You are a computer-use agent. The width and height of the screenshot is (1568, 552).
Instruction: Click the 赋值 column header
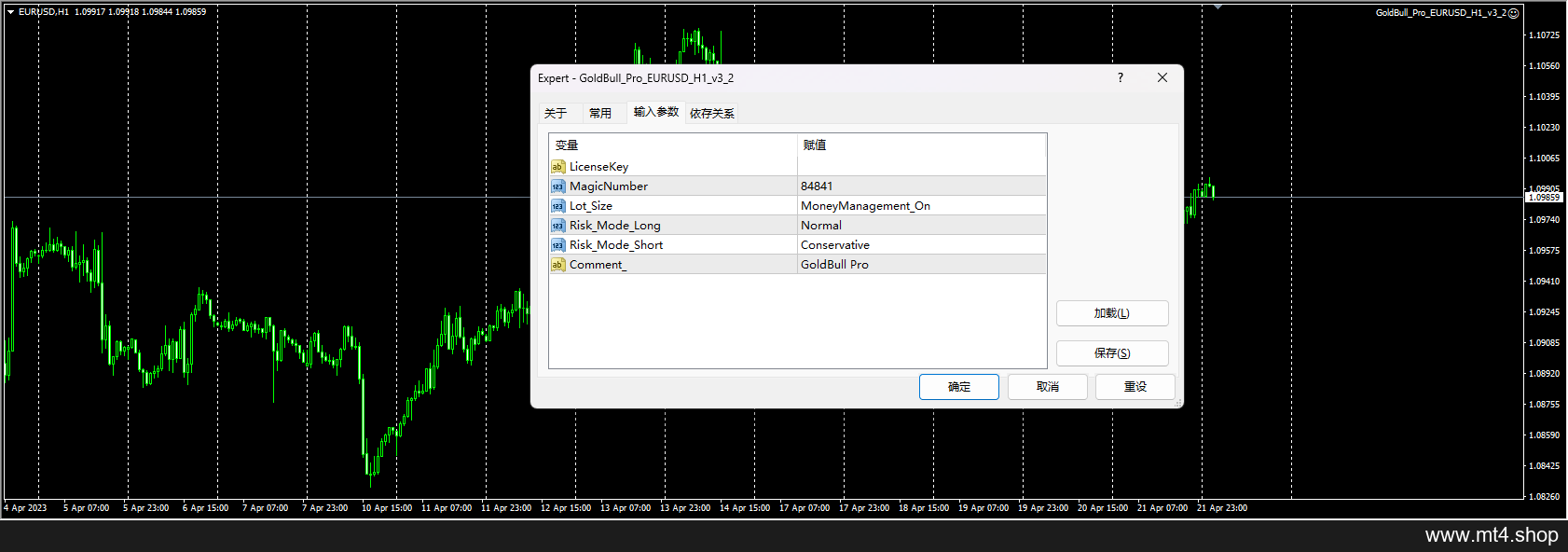pyautogui.click(x=922, y=145)
